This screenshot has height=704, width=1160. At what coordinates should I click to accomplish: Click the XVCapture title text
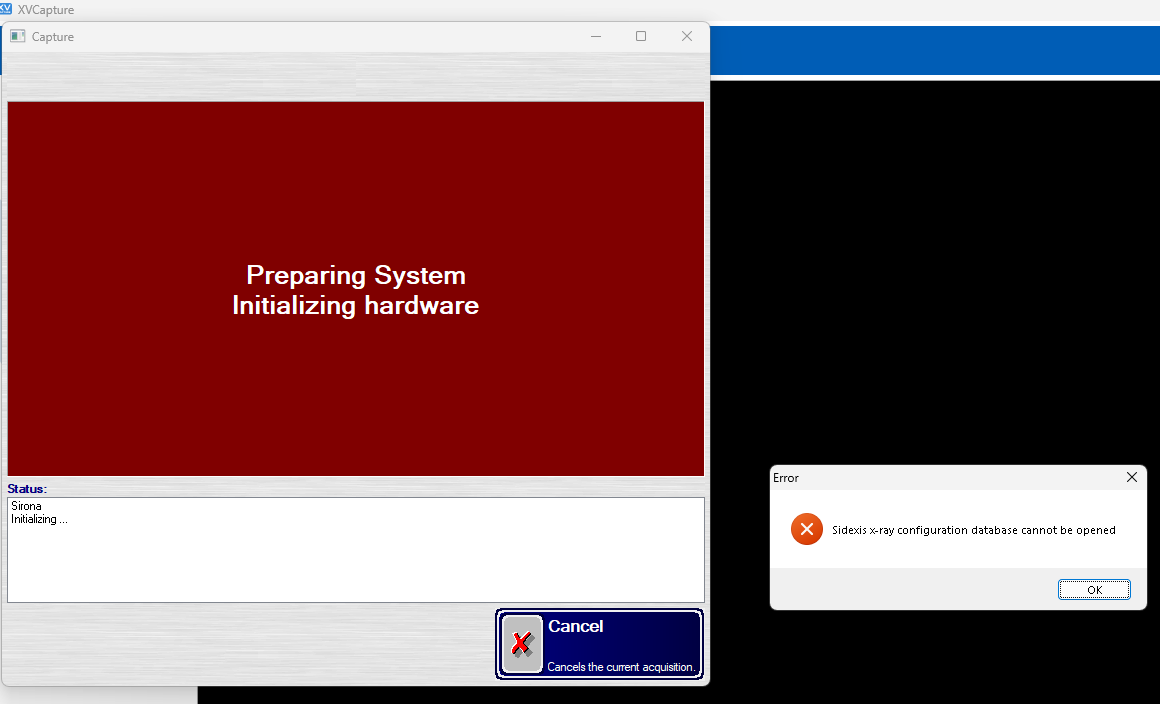[x=46, y=10]
